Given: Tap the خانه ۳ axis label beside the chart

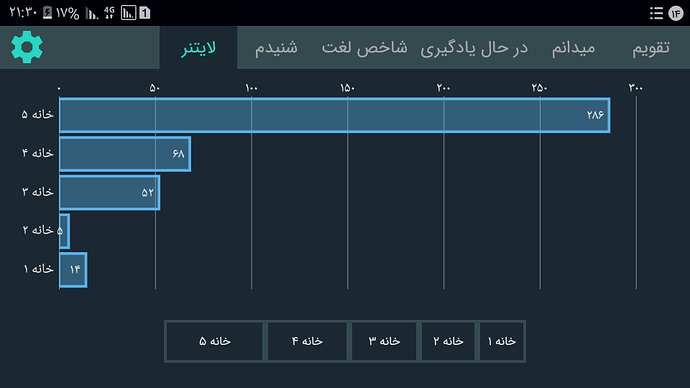Looking at the screenshot, I should (x=37, y=192).
